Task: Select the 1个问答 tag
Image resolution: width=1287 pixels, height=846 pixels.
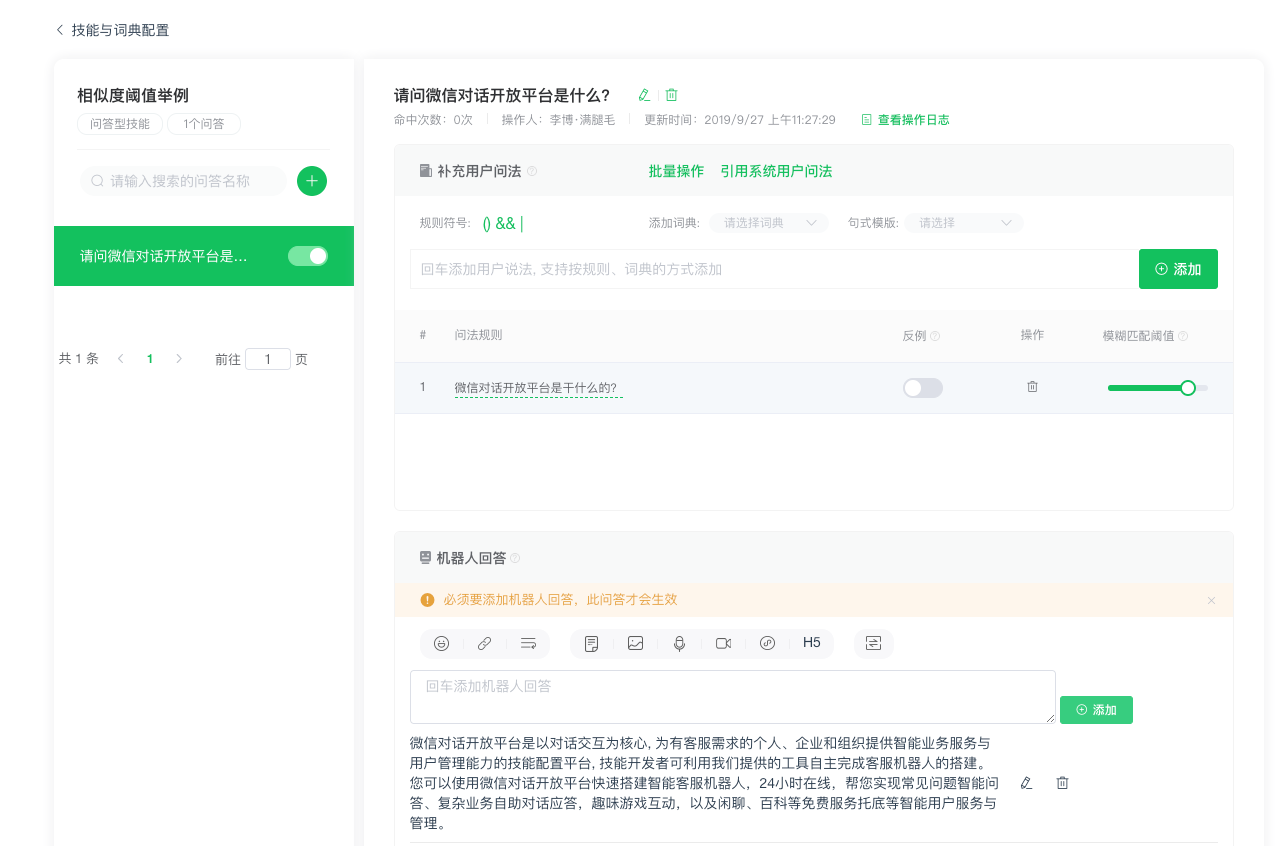Action: tap(204, 124)
